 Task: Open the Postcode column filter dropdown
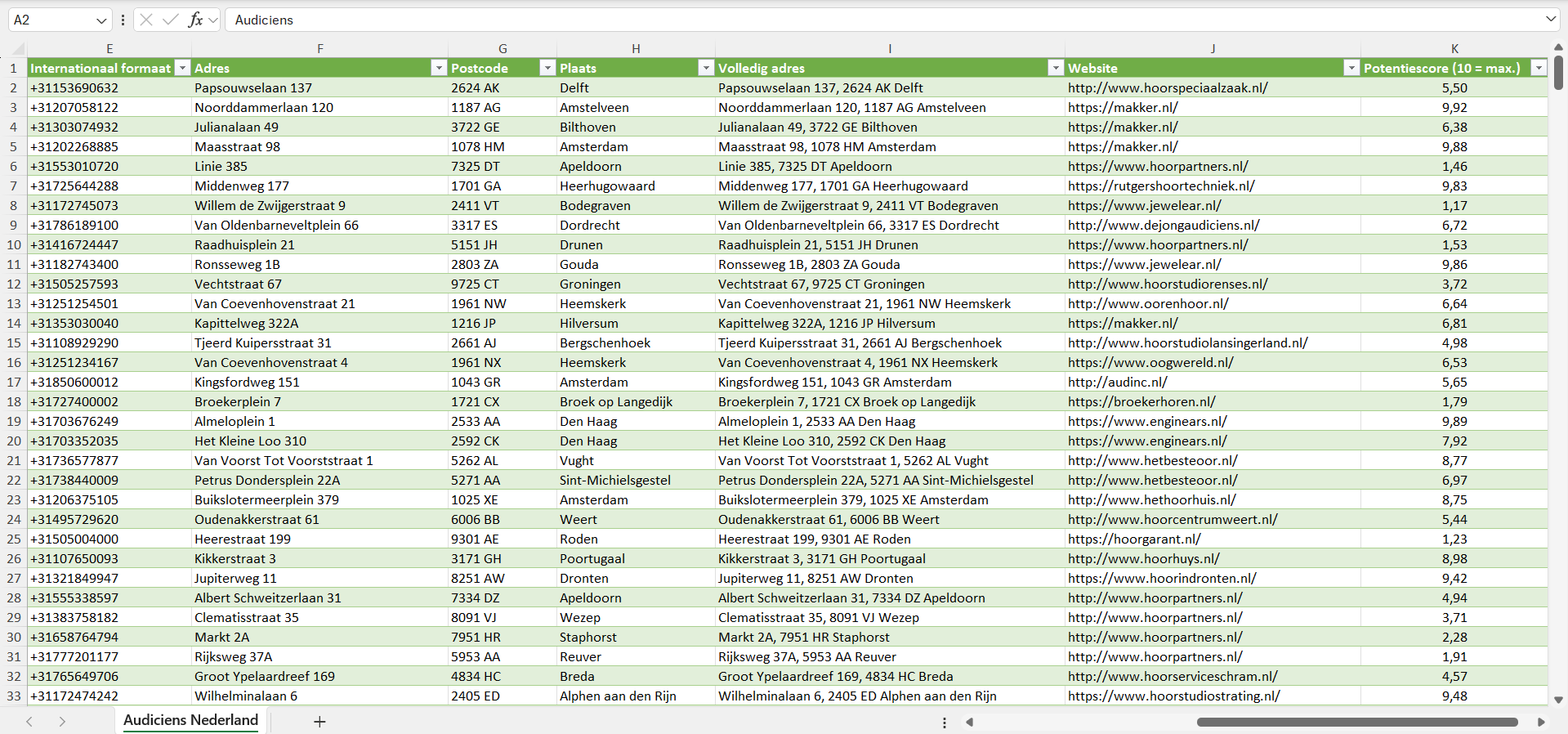click(547, 69)
